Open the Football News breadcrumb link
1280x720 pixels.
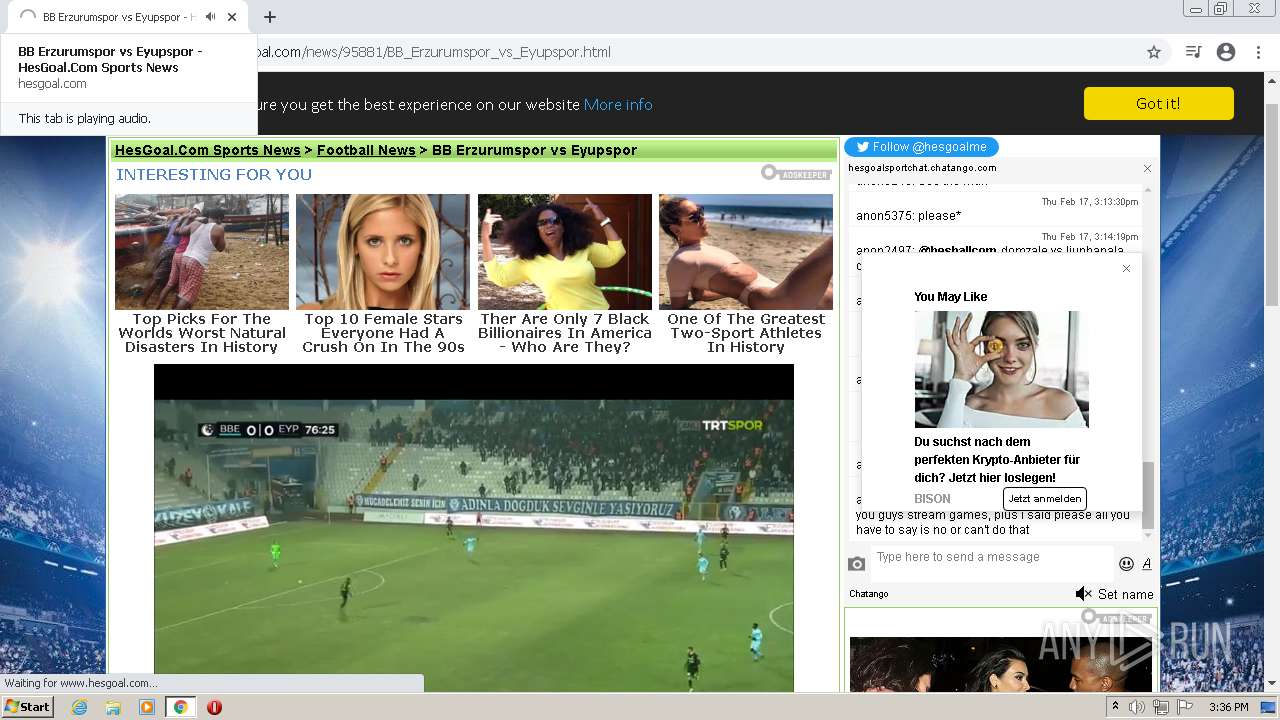point(366,150)
